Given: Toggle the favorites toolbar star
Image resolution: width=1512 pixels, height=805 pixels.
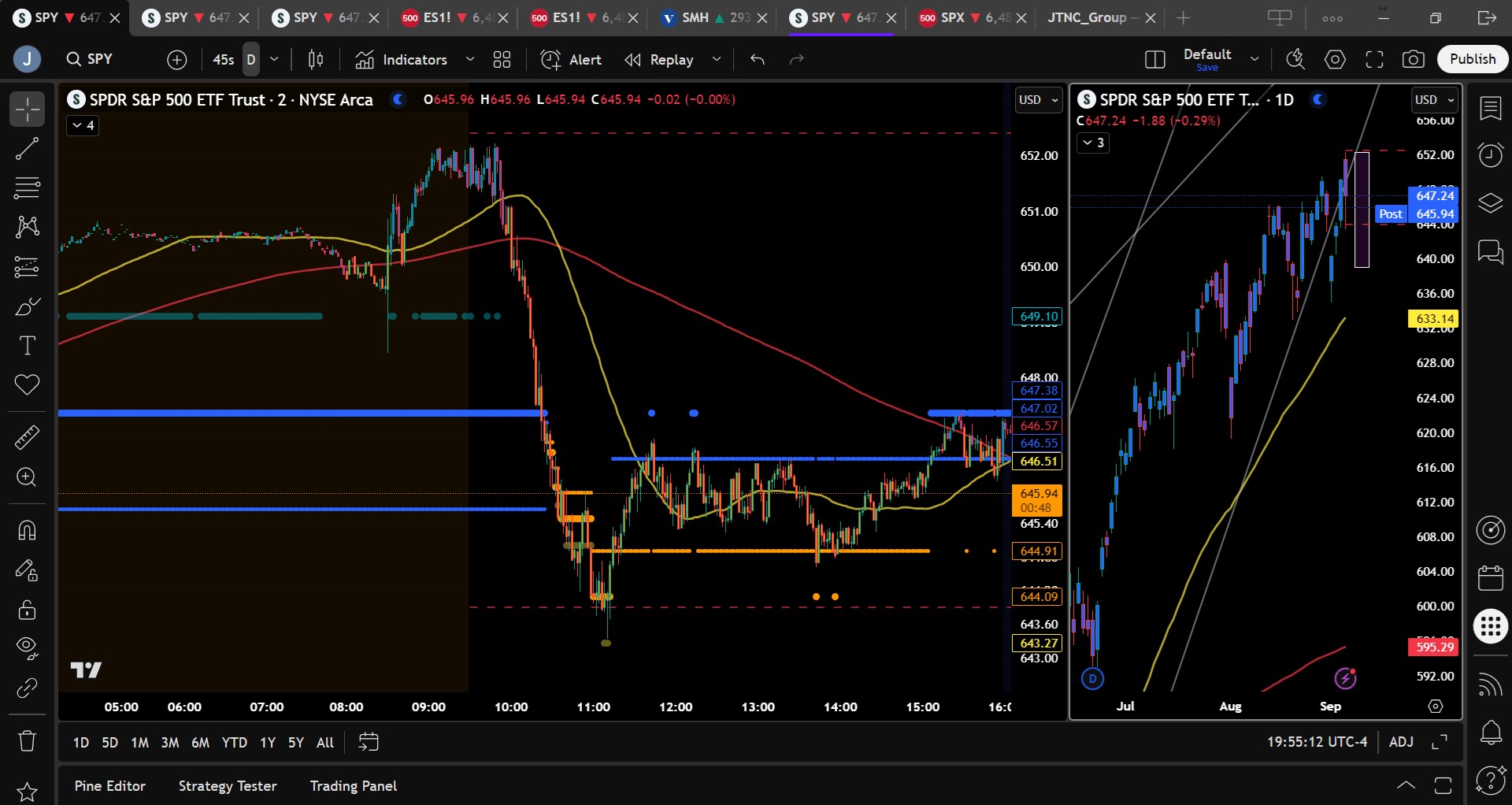Looking at the screenshot, I should coord(27,791).
